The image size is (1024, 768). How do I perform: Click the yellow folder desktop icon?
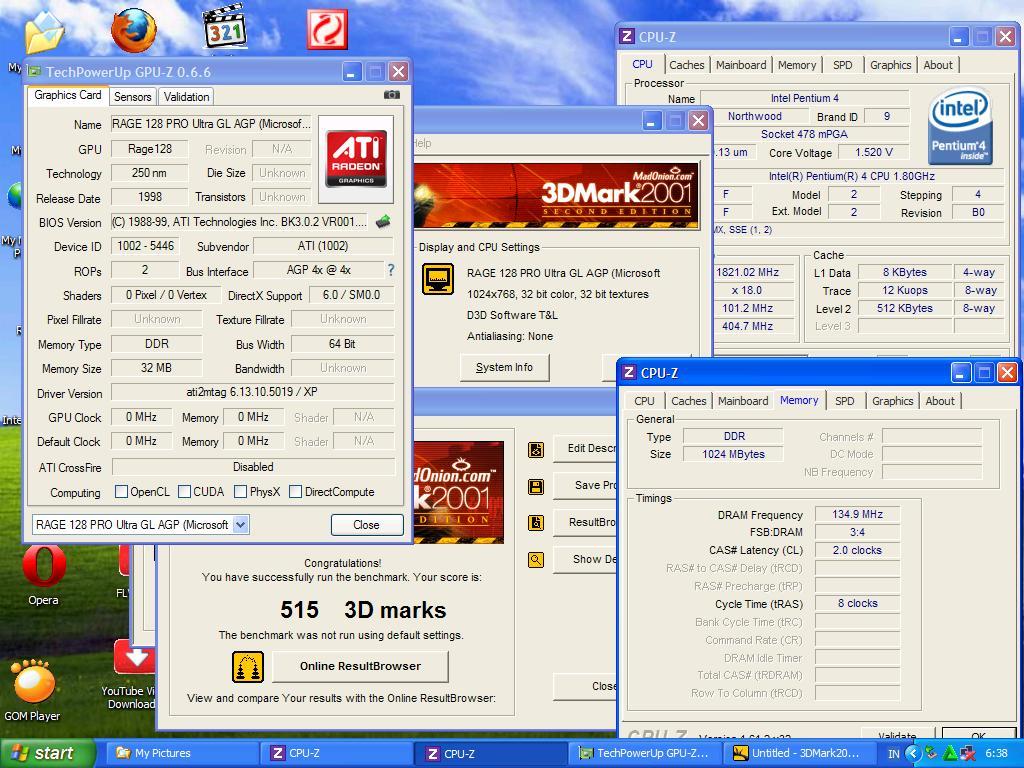click(x=44, y=32)
